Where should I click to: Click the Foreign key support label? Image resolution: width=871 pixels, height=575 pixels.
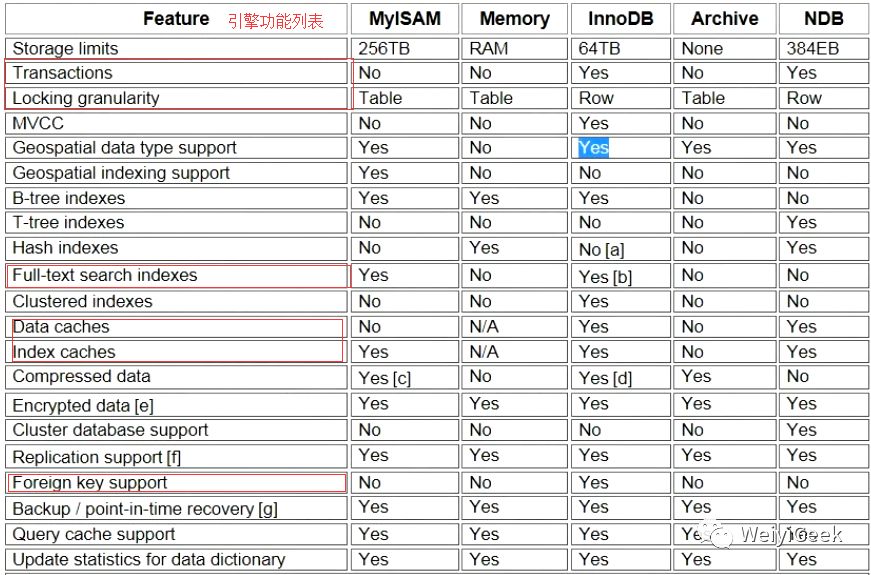(90, 483)
